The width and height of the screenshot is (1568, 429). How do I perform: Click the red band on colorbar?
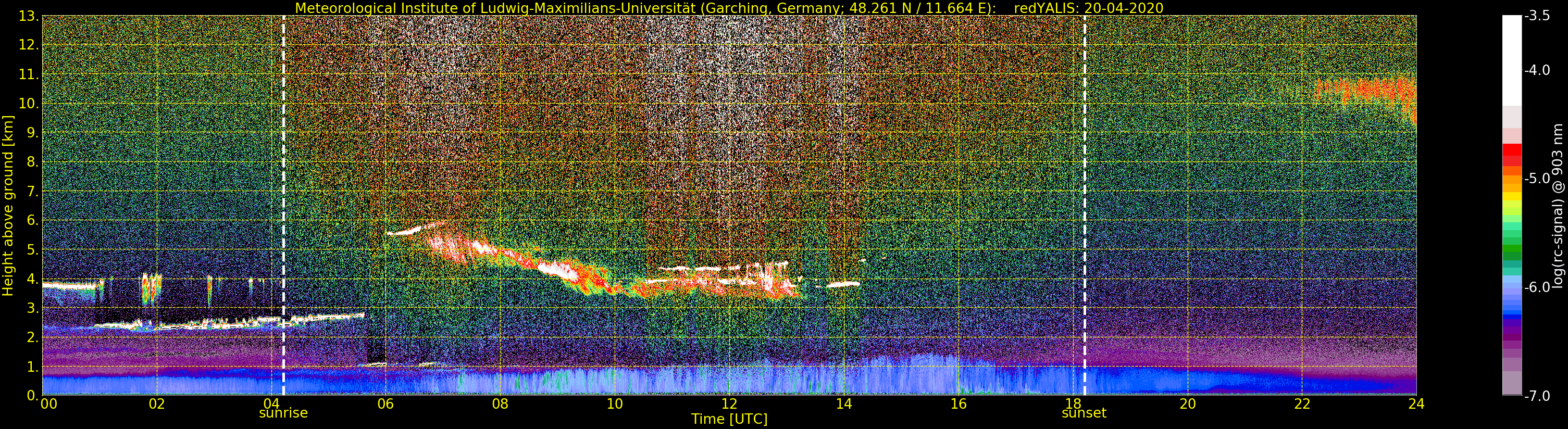coord(1511,155)
